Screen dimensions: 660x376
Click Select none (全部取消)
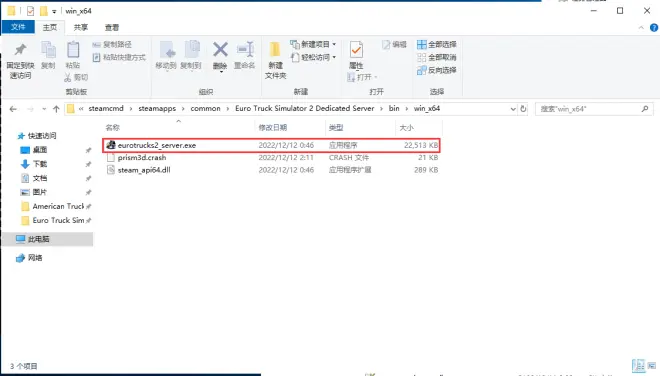tap(436, 57)
